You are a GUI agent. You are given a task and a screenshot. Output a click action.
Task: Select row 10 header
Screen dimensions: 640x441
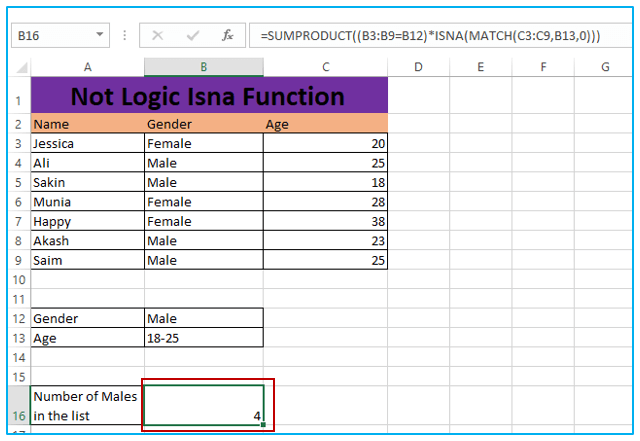(x=19, y=280)
